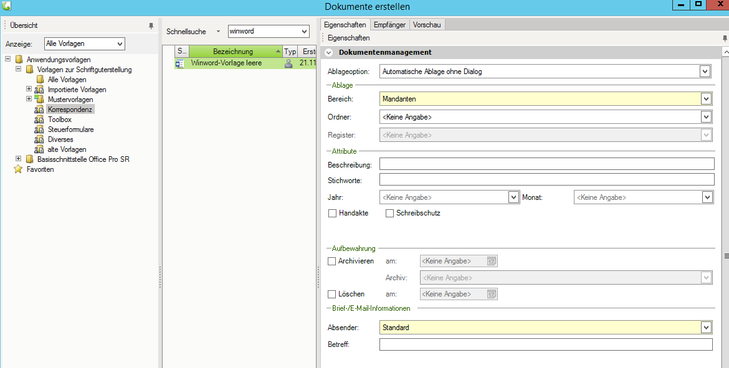Collapse the Vorlagen zur Schriftguterstellung node

pyautogui.click(x=18, y=69)
